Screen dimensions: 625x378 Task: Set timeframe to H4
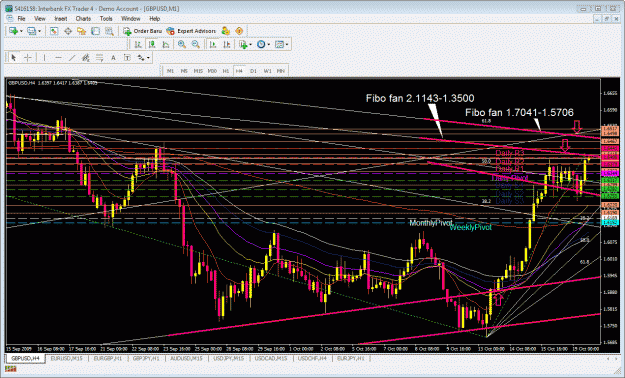pyautogui.click(x=239, y=71)
